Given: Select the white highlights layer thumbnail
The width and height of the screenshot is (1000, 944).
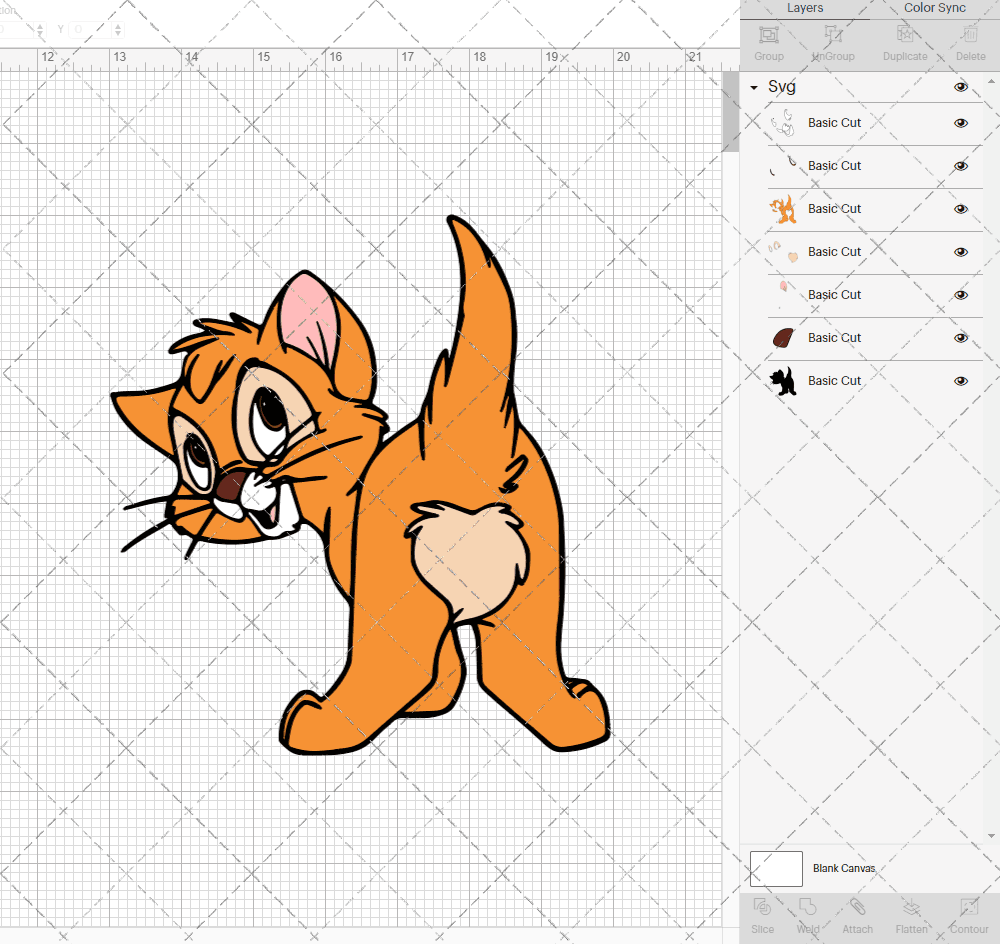Looking at the screenshot, I should 783,123.
